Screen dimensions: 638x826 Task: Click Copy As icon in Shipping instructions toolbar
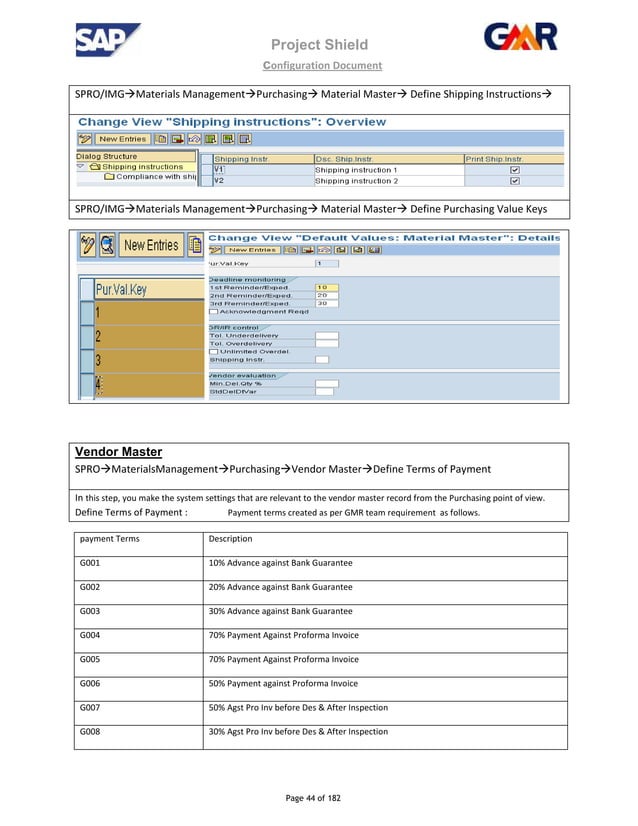(161, 139)
